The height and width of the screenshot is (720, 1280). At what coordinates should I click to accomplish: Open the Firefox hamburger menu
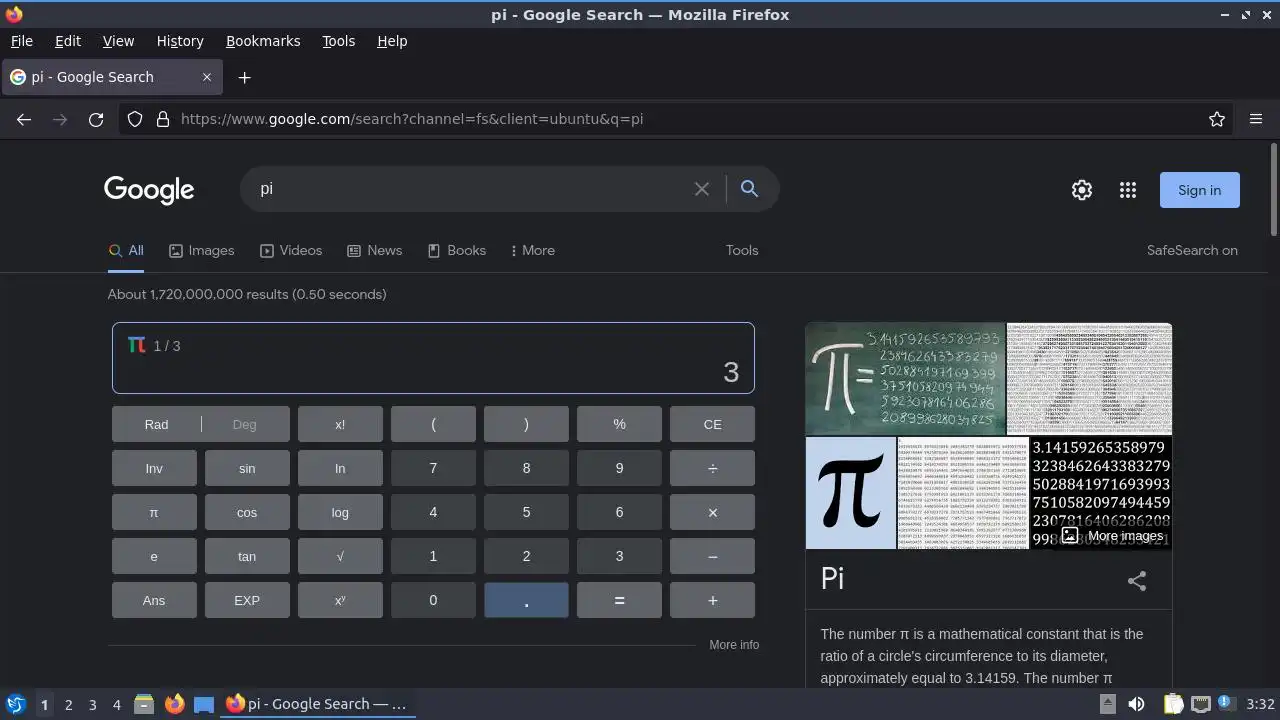click(x=1256, y=119)
